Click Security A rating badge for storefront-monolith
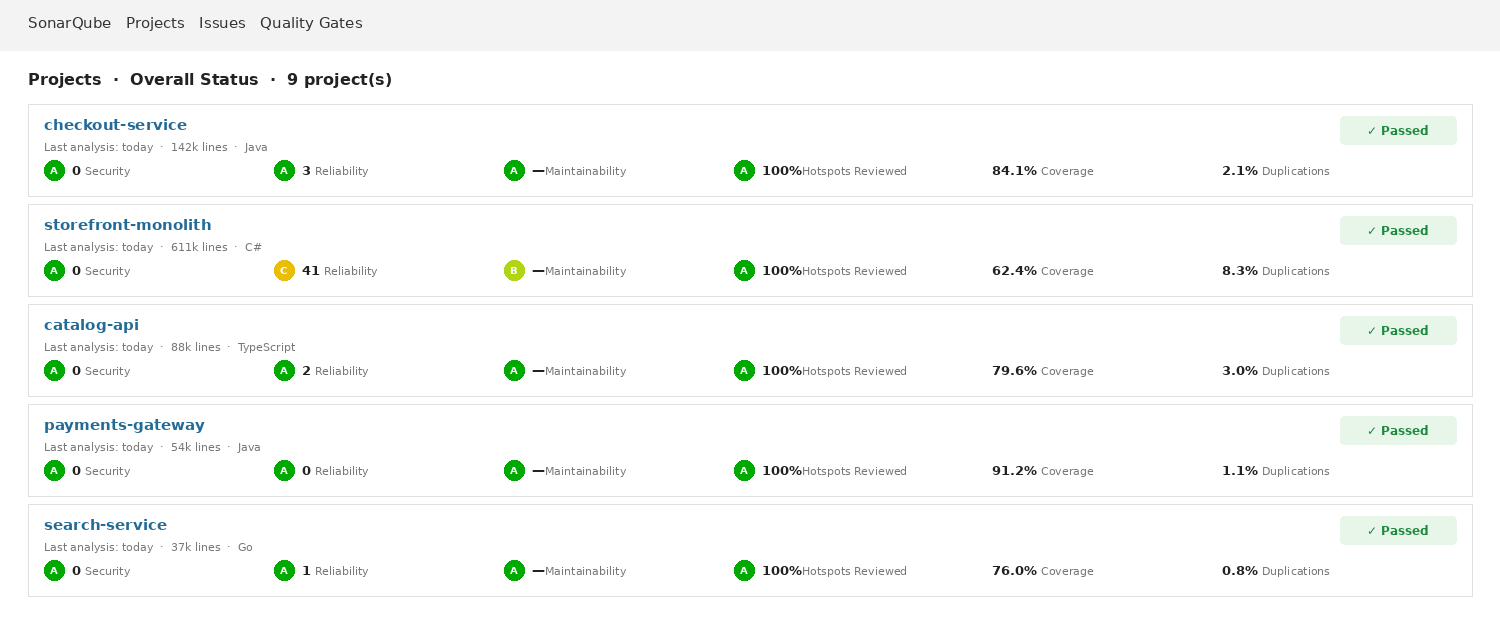This screenshot has width=1500, height=620. pyautogui.click(x=54, y=271)
